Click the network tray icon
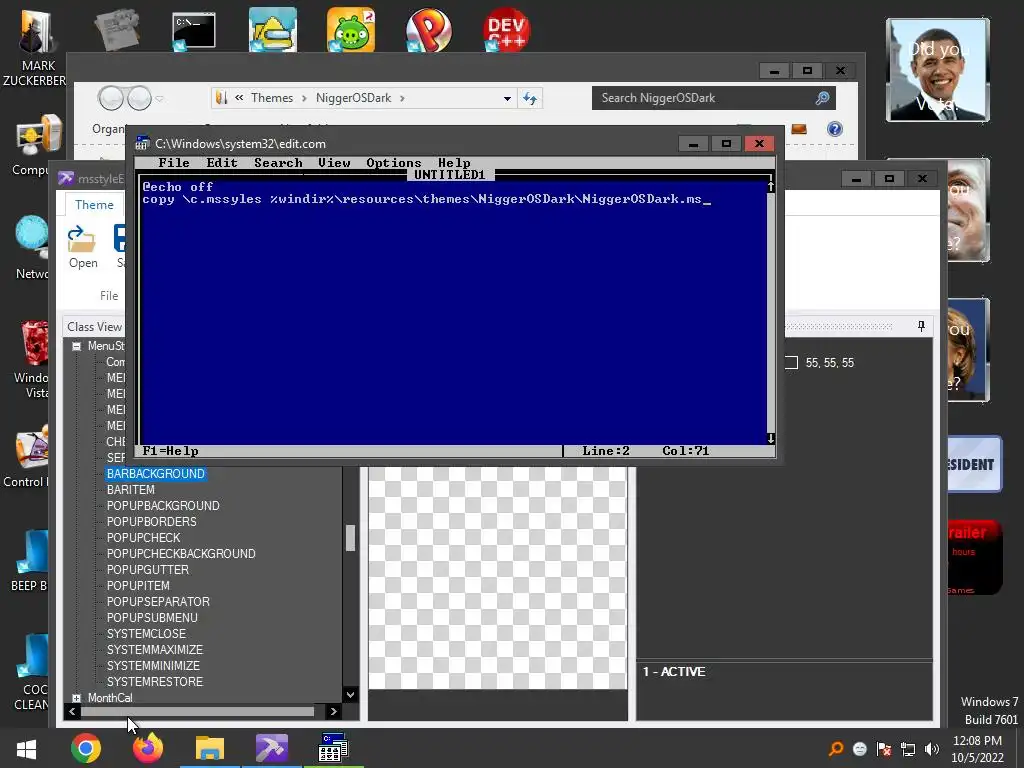The image size is (1024, 768). pos(908,749)
